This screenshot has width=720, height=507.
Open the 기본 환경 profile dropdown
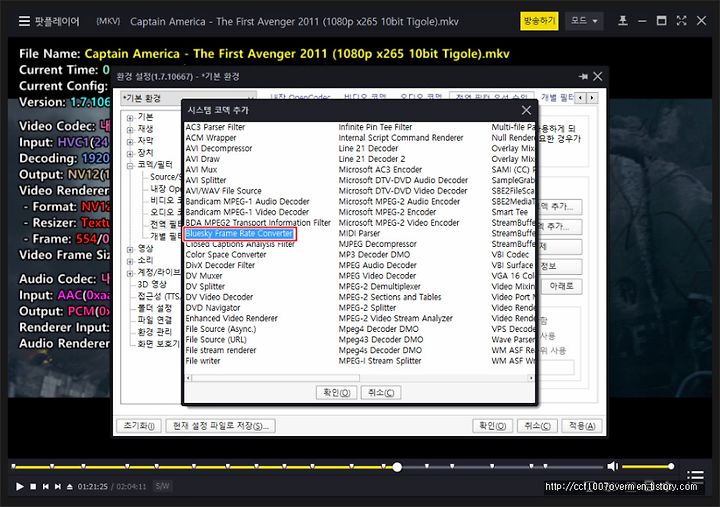(x=188, y=98)
